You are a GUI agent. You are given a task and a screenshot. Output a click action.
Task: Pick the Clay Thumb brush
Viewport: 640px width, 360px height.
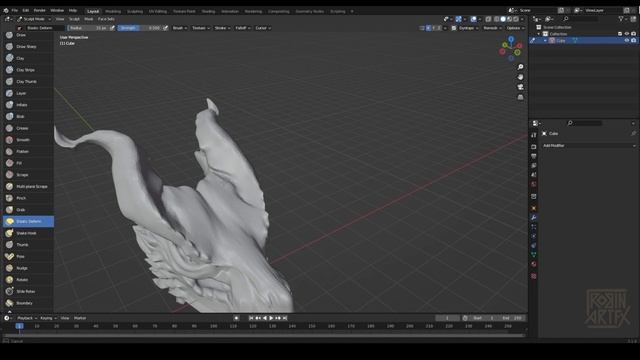click(28, 82)
